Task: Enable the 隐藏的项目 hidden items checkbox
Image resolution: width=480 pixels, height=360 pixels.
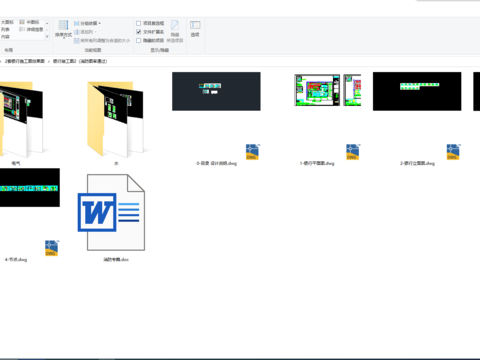Action: pos(139,40)
